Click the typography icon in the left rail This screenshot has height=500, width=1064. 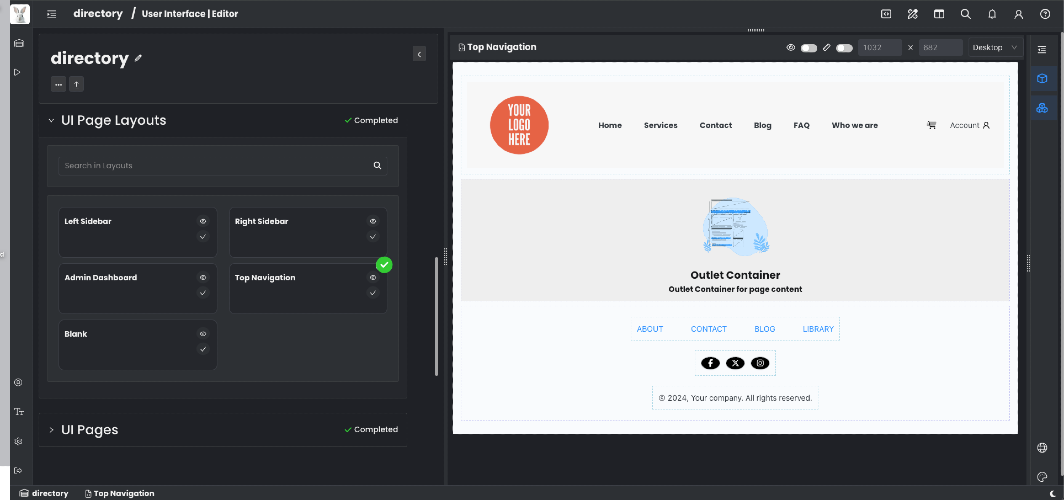click(18, 412)
